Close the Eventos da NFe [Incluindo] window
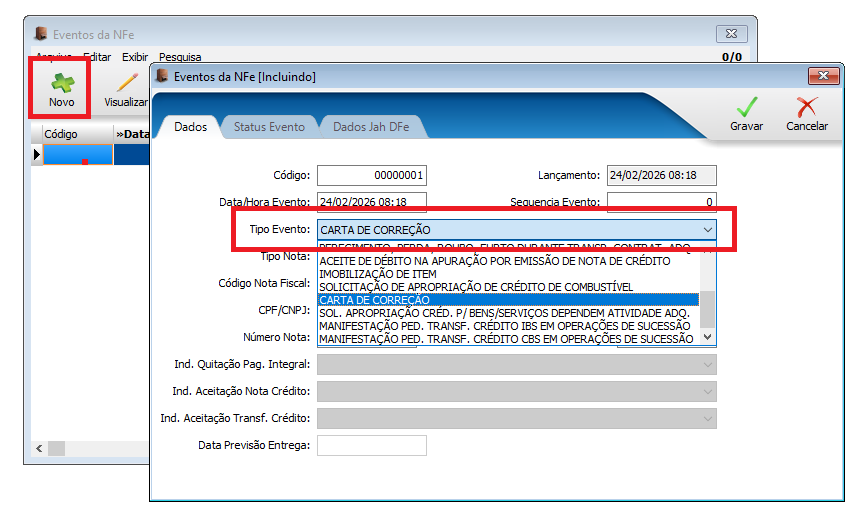867x520 pixels. 825,76
